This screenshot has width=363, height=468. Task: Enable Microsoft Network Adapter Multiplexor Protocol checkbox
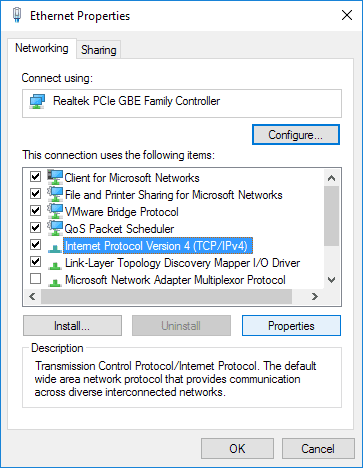pyautogui.click(x=35, y=278)
